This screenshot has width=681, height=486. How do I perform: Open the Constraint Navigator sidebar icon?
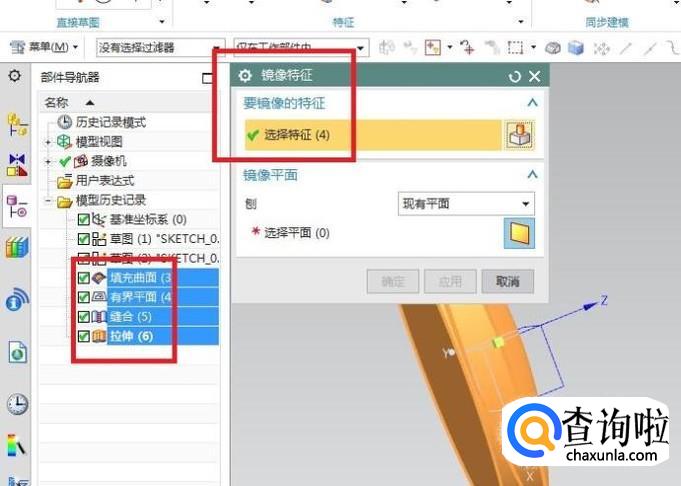(17, 165)
